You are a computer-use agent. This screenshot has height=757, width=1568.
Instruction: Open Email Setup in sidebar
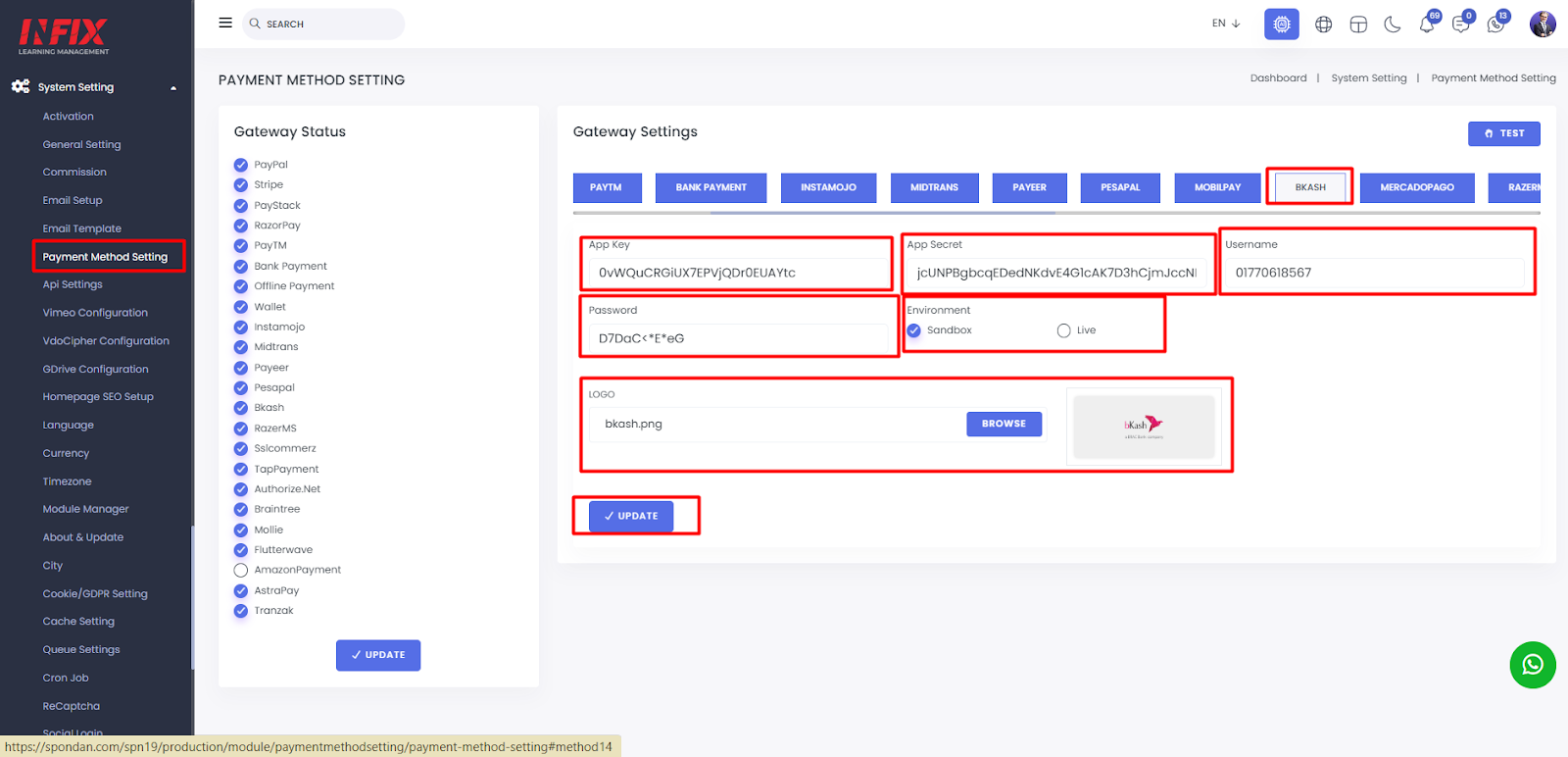pyautogui.click(x=73, y=200)
